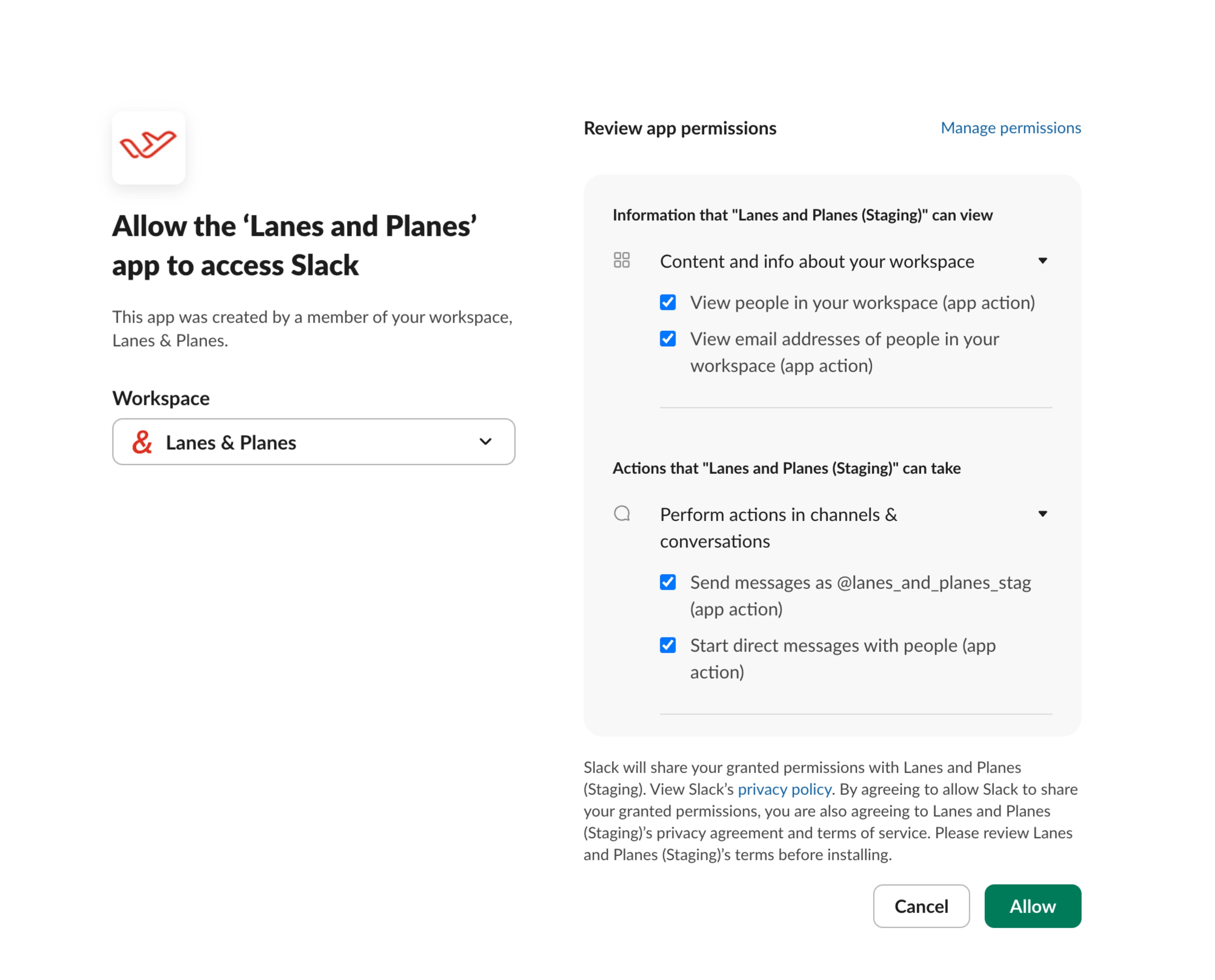Uncheck Start direct messages with people
Image resolution: width=1215 pixels, height=980 pixels.
(668, 645)
